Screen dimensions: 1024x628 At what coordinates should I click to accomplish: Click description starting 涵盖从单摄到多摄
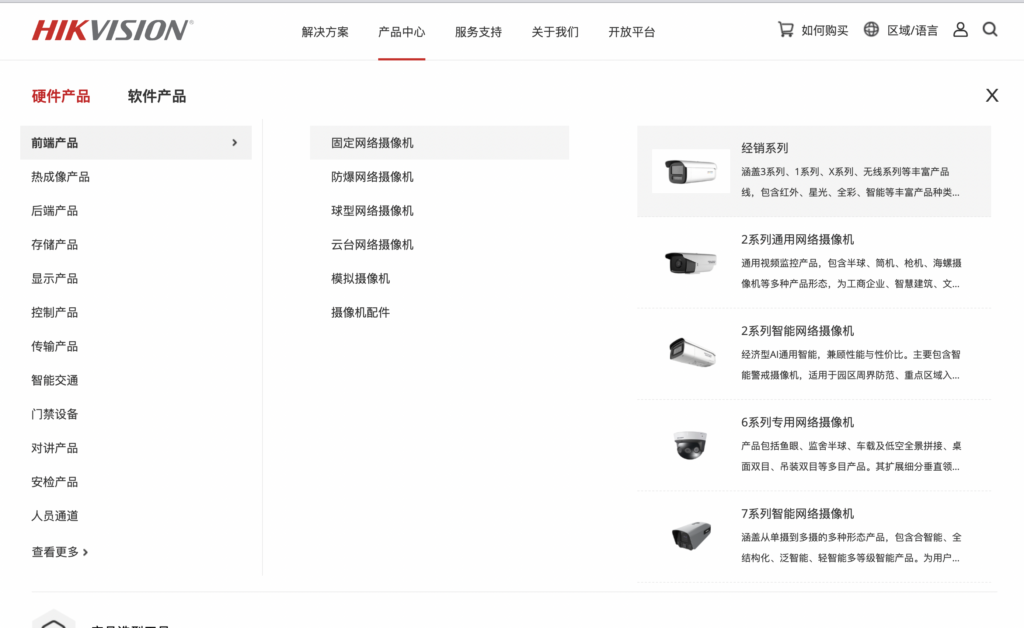click(x=851, y=548)
